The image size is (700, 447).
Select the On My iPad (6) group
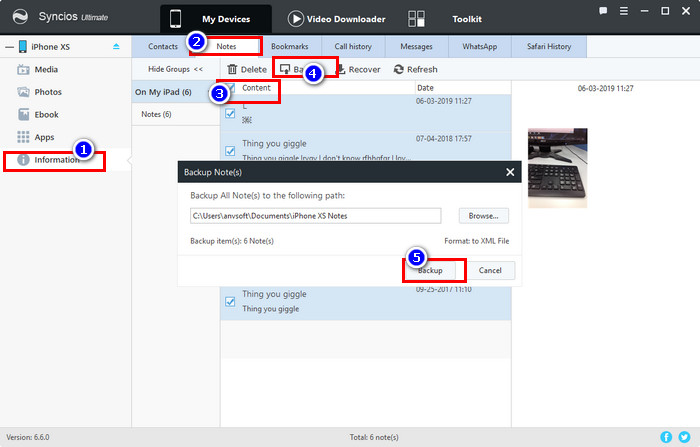point(176,92)
